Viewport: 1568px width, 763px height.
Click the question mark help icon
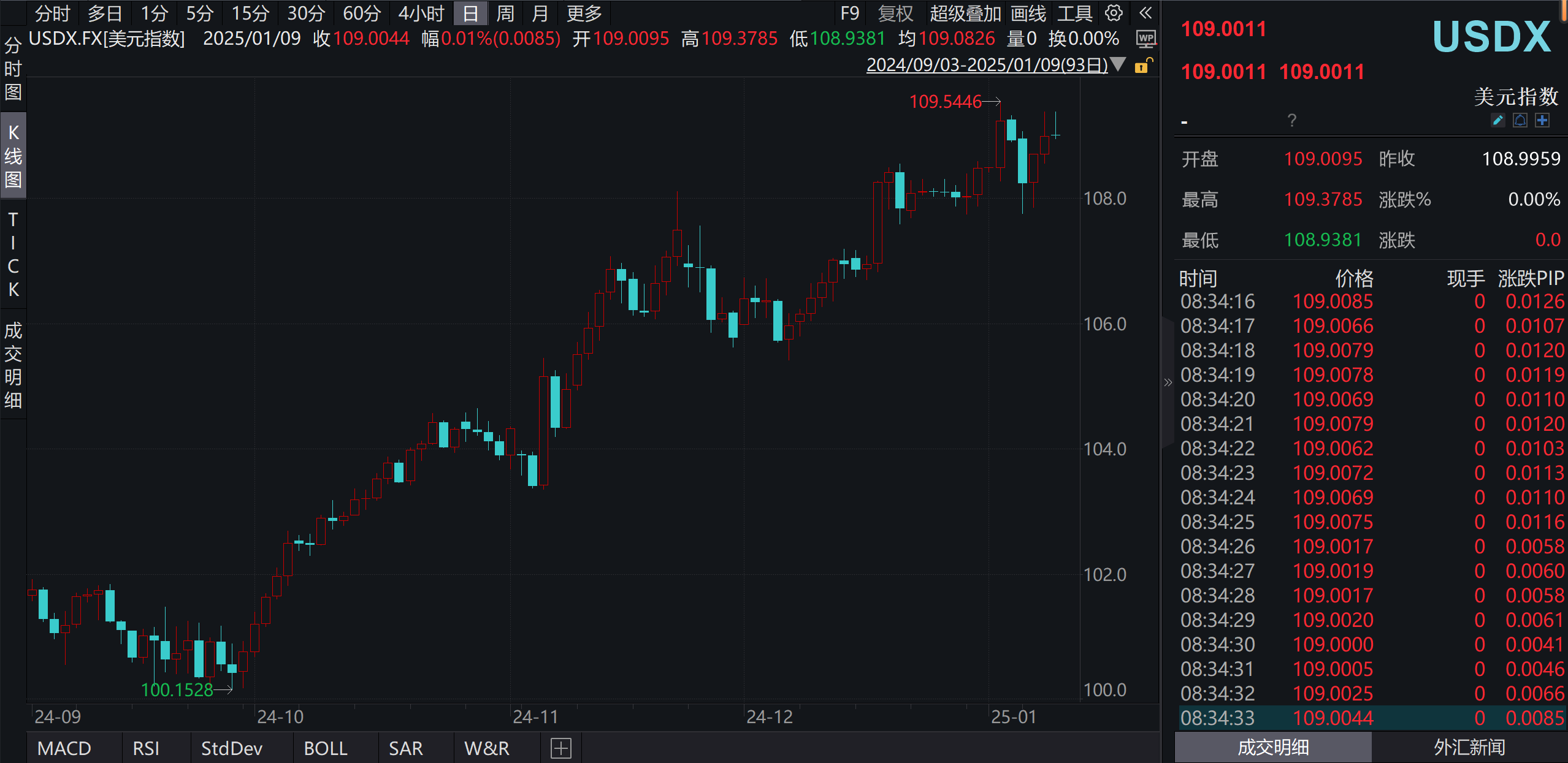[1291, 120]
